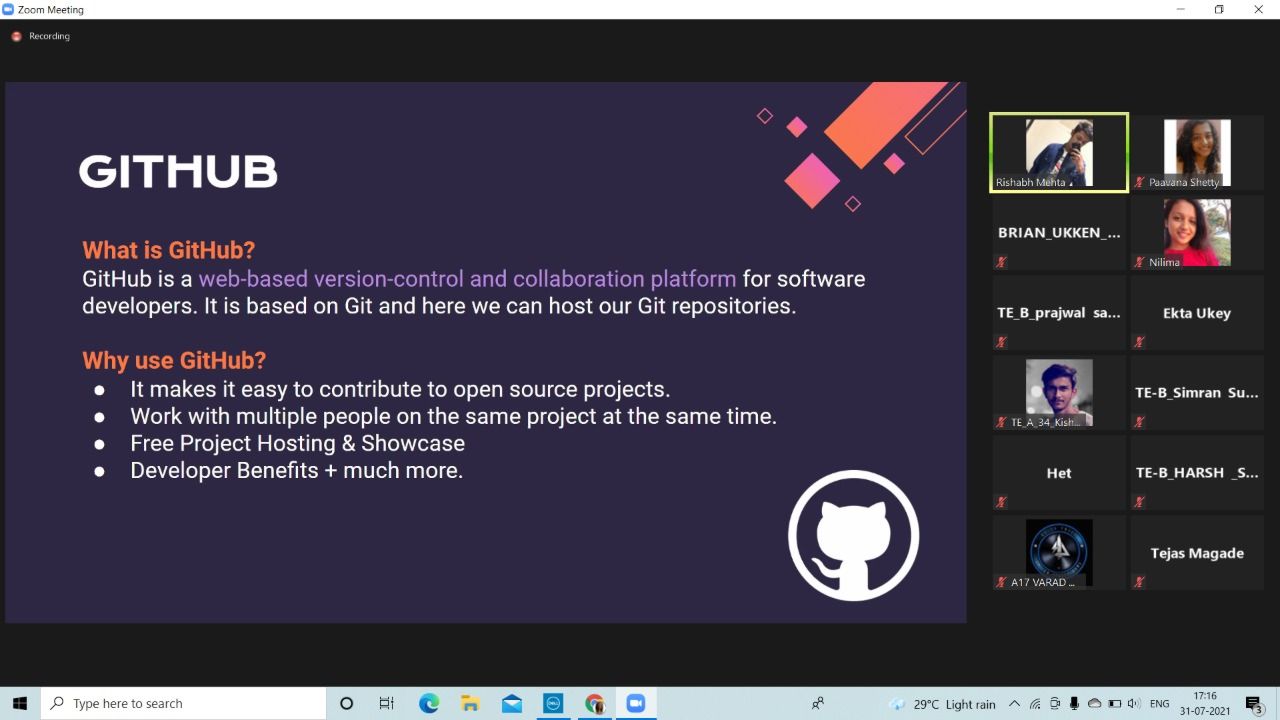Open the 29°C Light rain weather widget

942,704
